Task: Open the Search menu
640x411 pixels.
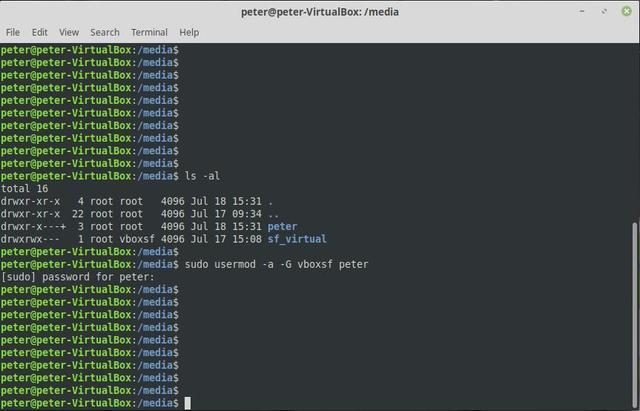Action: (x=104, y=32)
